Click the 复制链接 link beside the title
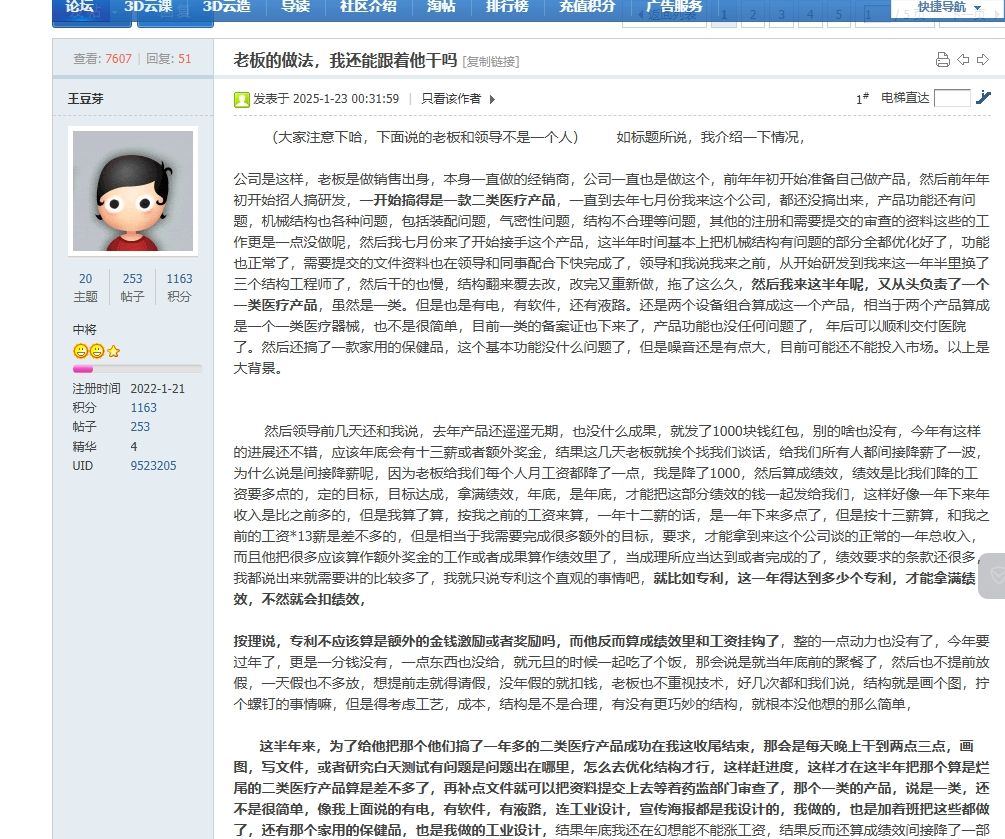The image size is (1005, 839). [491, 62]
